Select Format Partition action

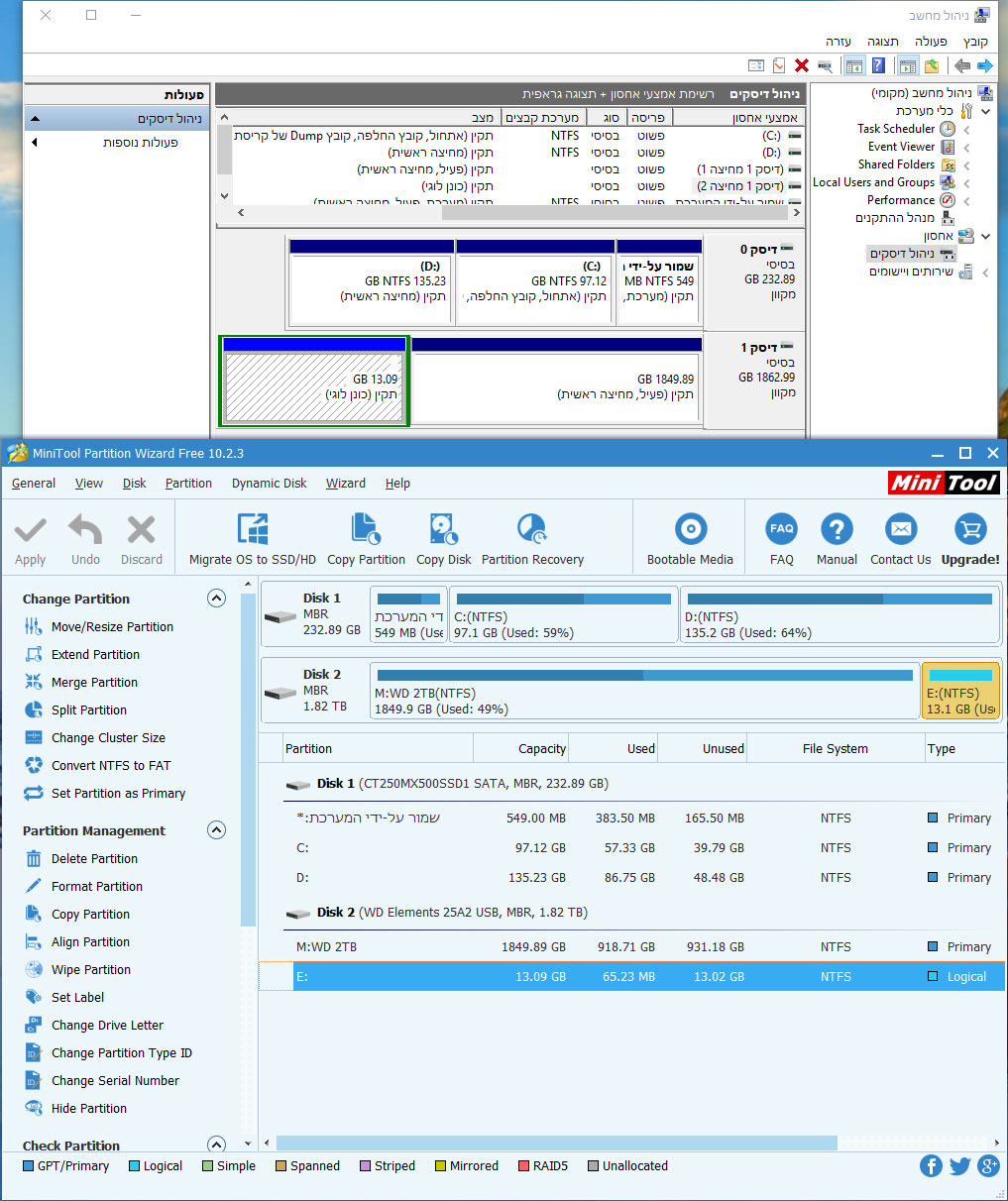click(x=83, y=887)
